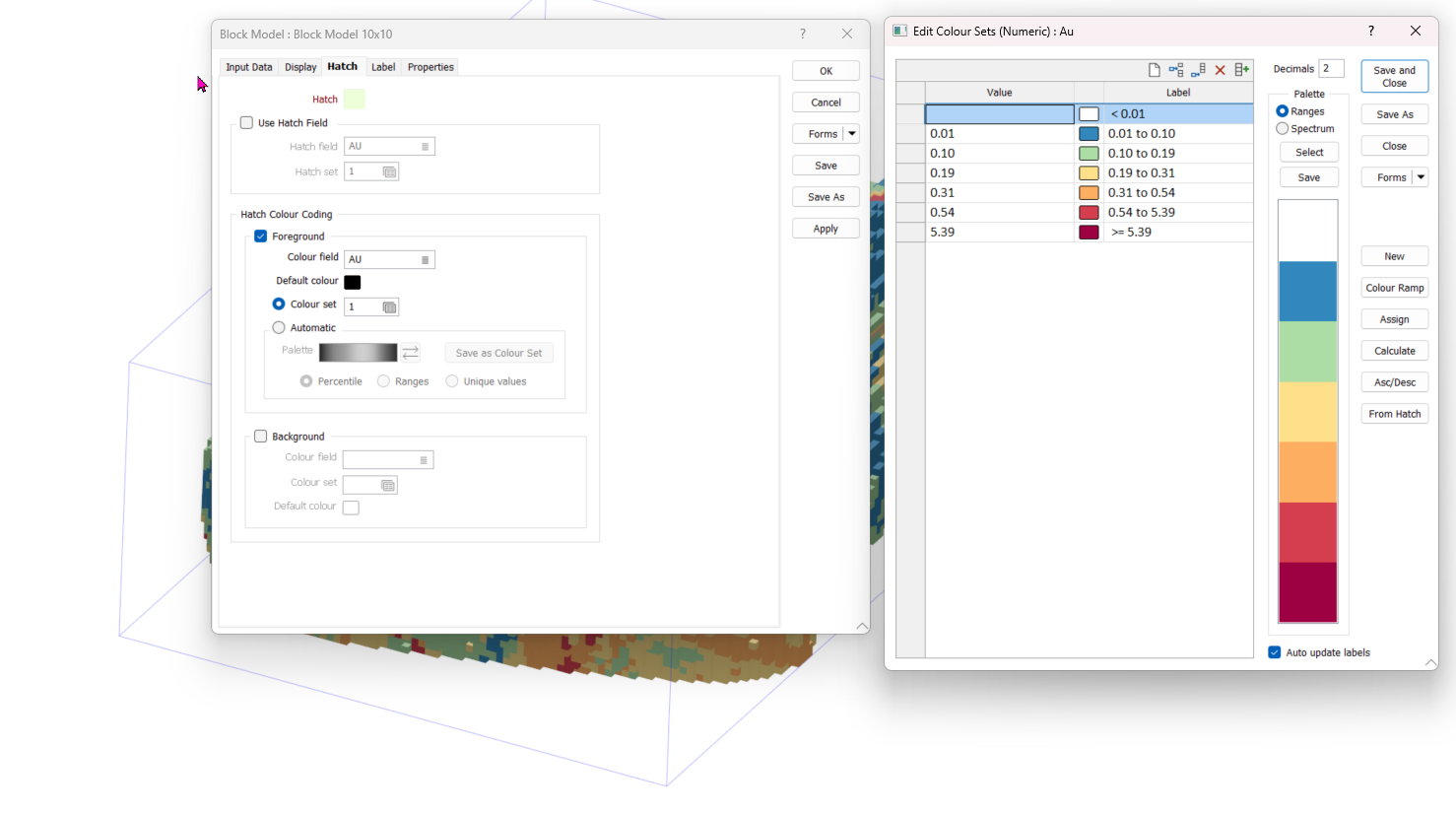Image resolution: width=1456 pixels, height=814 pixels.
Task: Enable the Background colour coding checkbox
Action: (x=261, y=437)
